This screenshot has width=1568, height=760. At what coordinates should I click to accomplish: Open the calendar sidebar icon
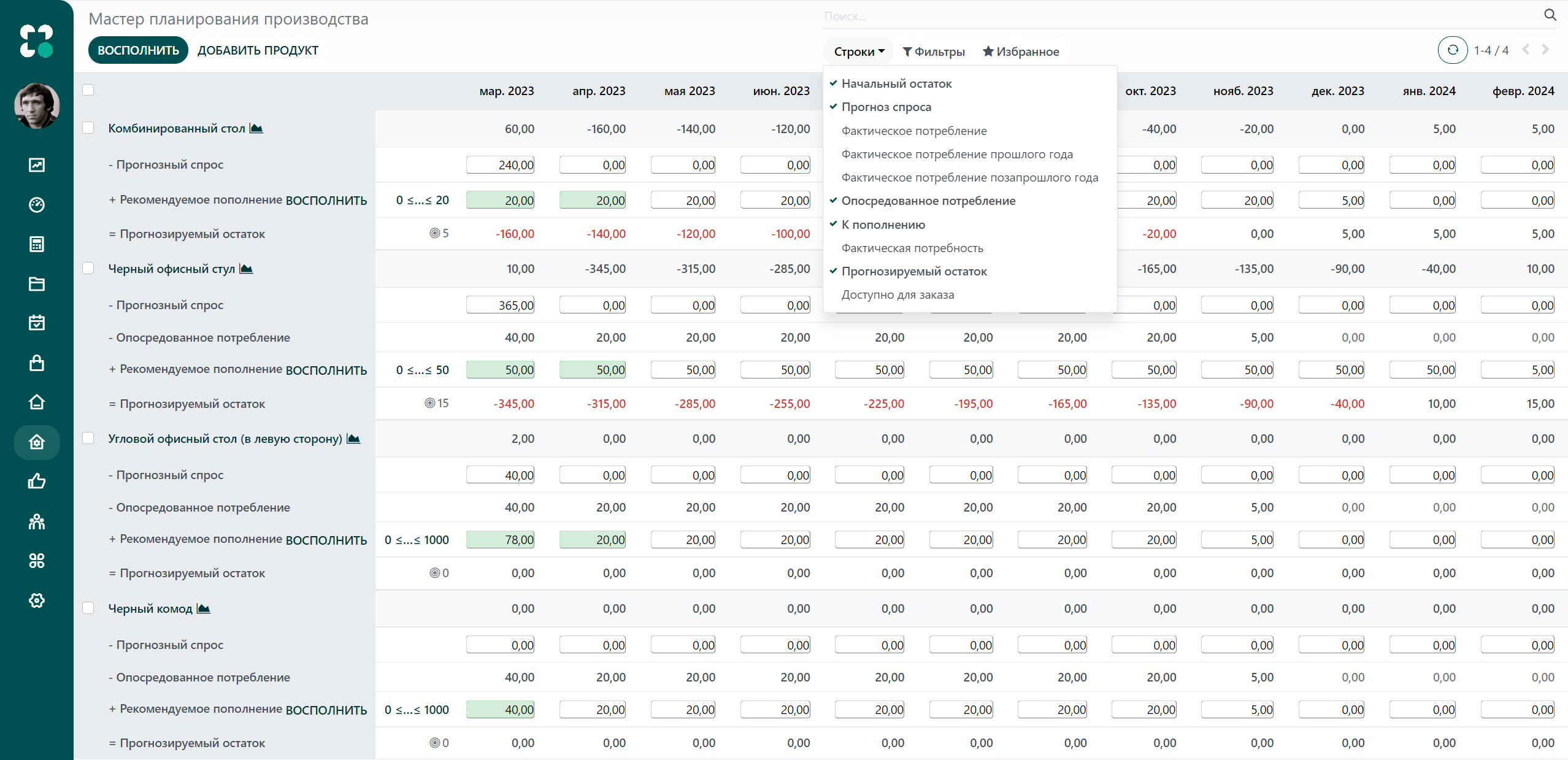coord(37,323)
